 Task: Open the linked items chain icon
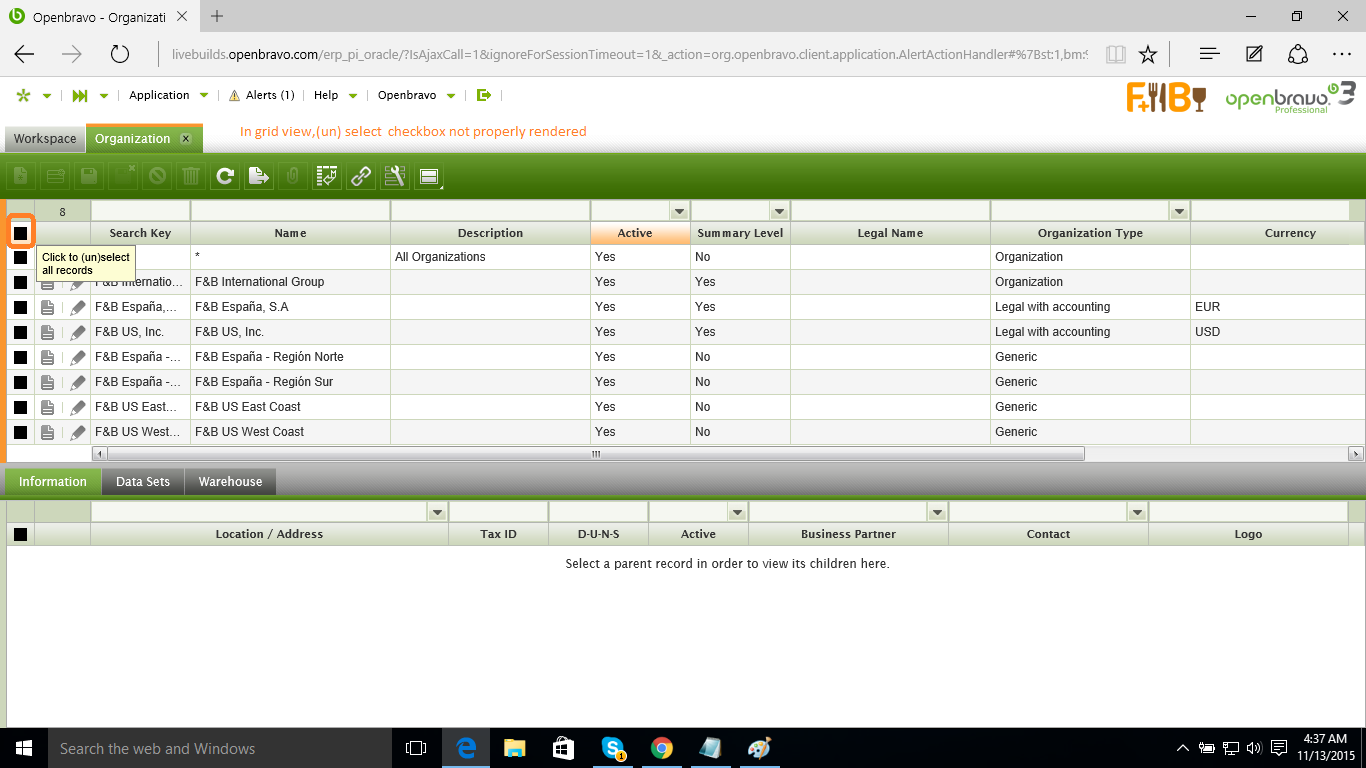click(x=361, y=177)
